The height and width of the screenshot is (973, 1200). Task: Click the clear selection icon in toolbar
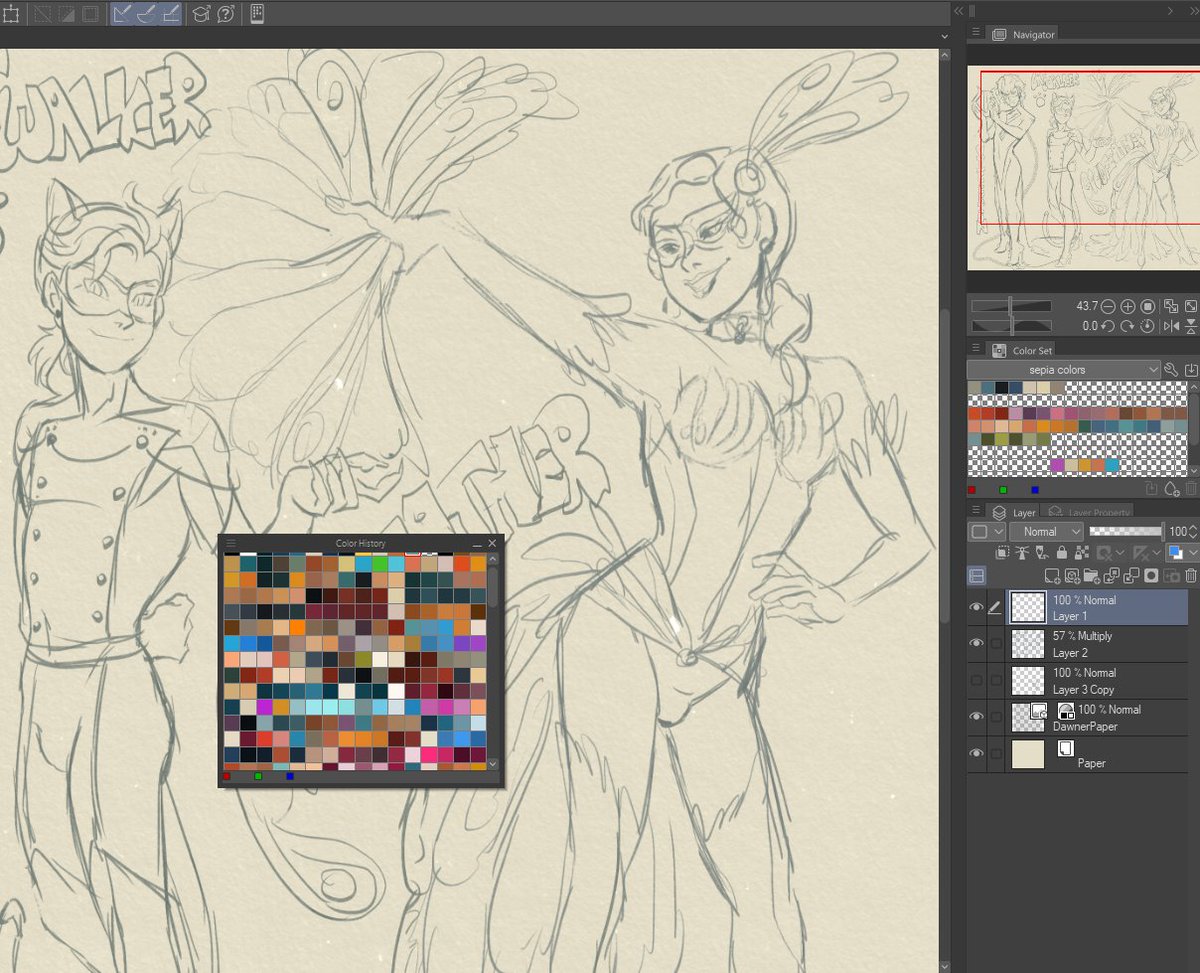42,14
